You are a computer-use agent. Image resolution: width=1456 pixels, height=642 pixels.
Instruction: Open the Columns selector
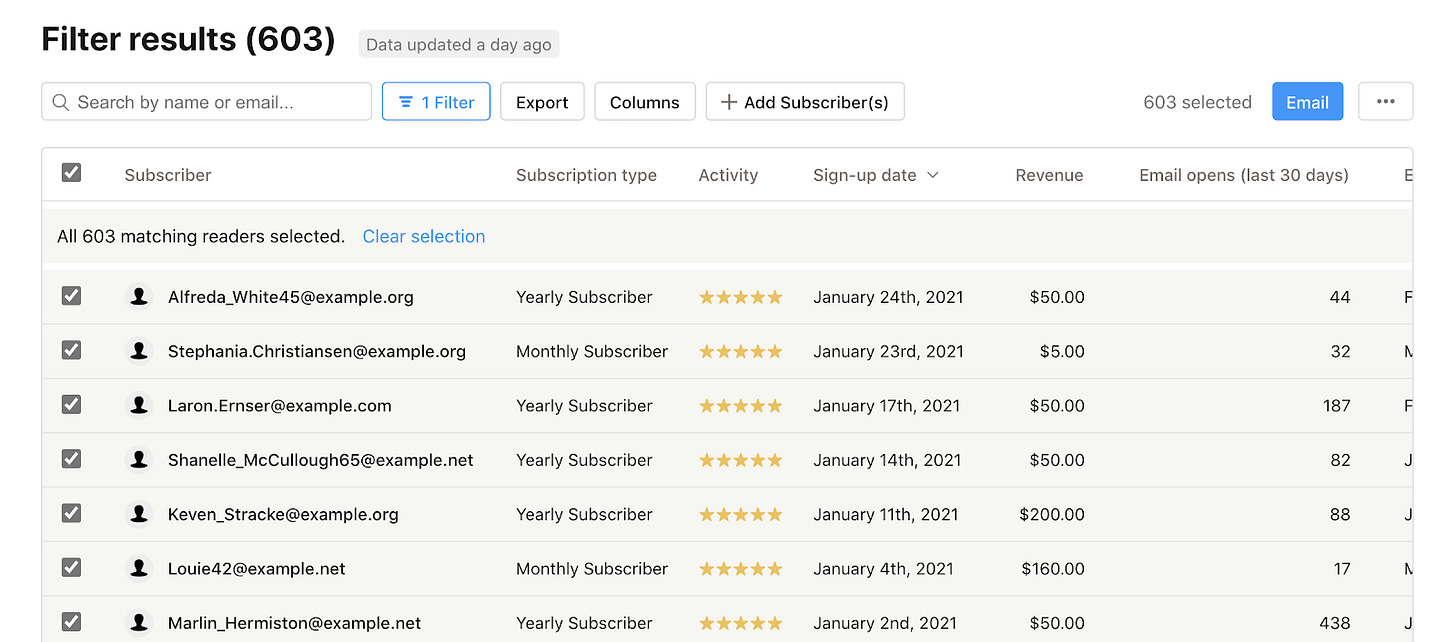point(644,101)
